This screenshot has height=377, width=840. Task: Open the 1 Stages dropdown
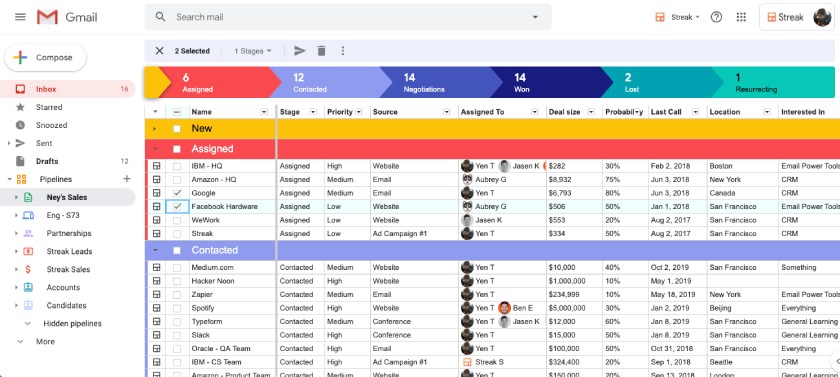click(253, 51)
